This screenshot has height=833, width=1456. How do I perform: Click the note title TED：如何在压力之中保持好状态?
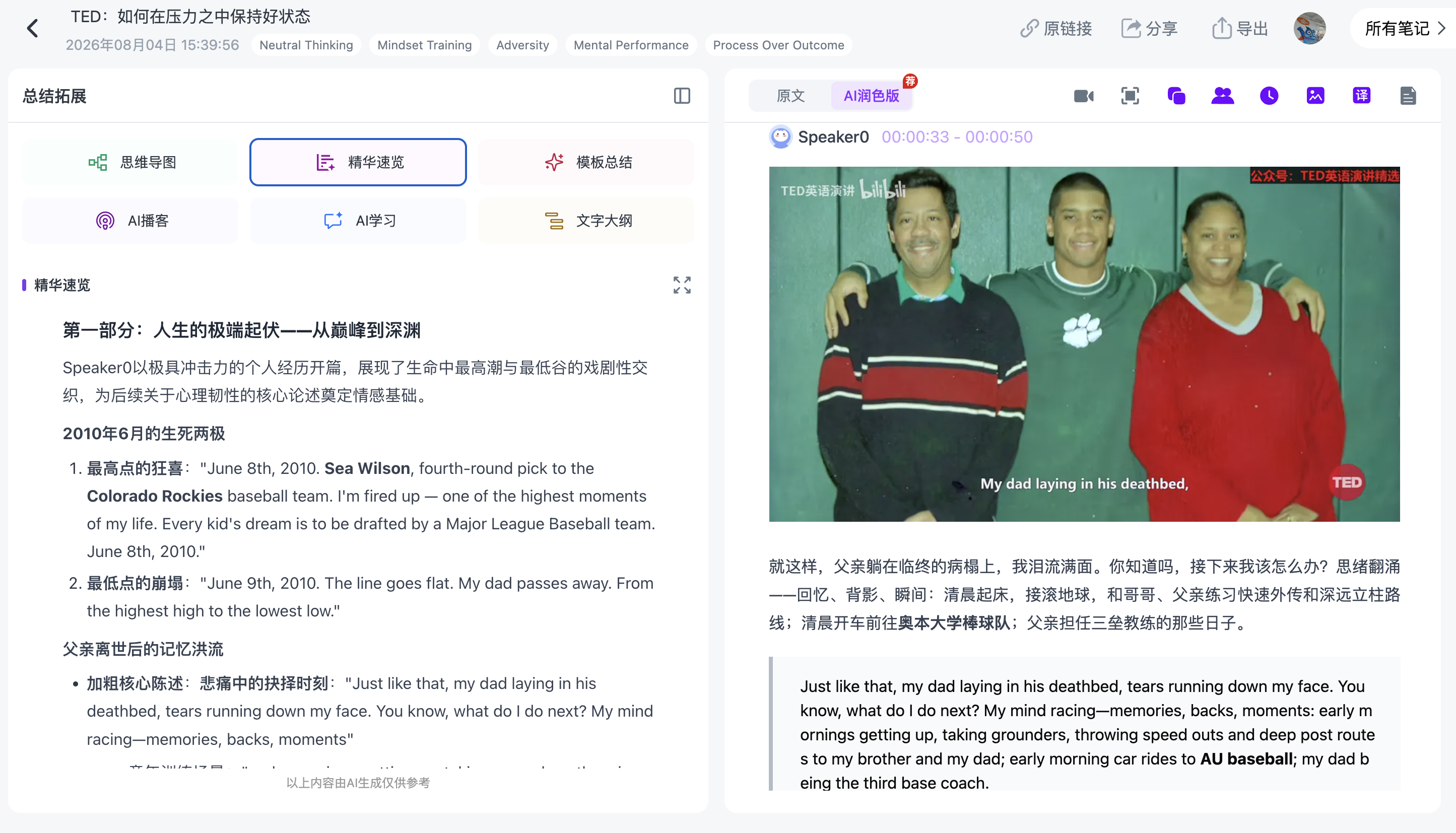coord(190,17)
